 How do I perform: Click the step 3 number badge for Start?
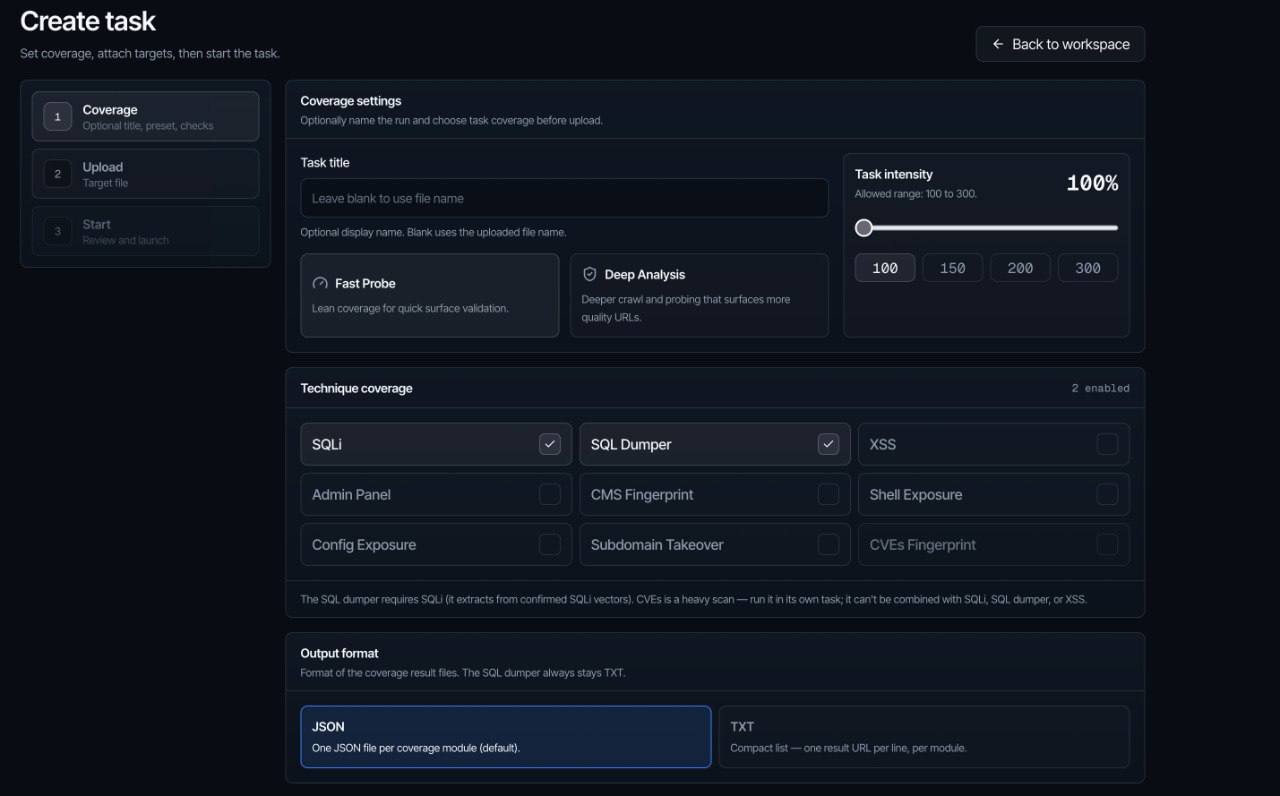[x=57, y=231]
